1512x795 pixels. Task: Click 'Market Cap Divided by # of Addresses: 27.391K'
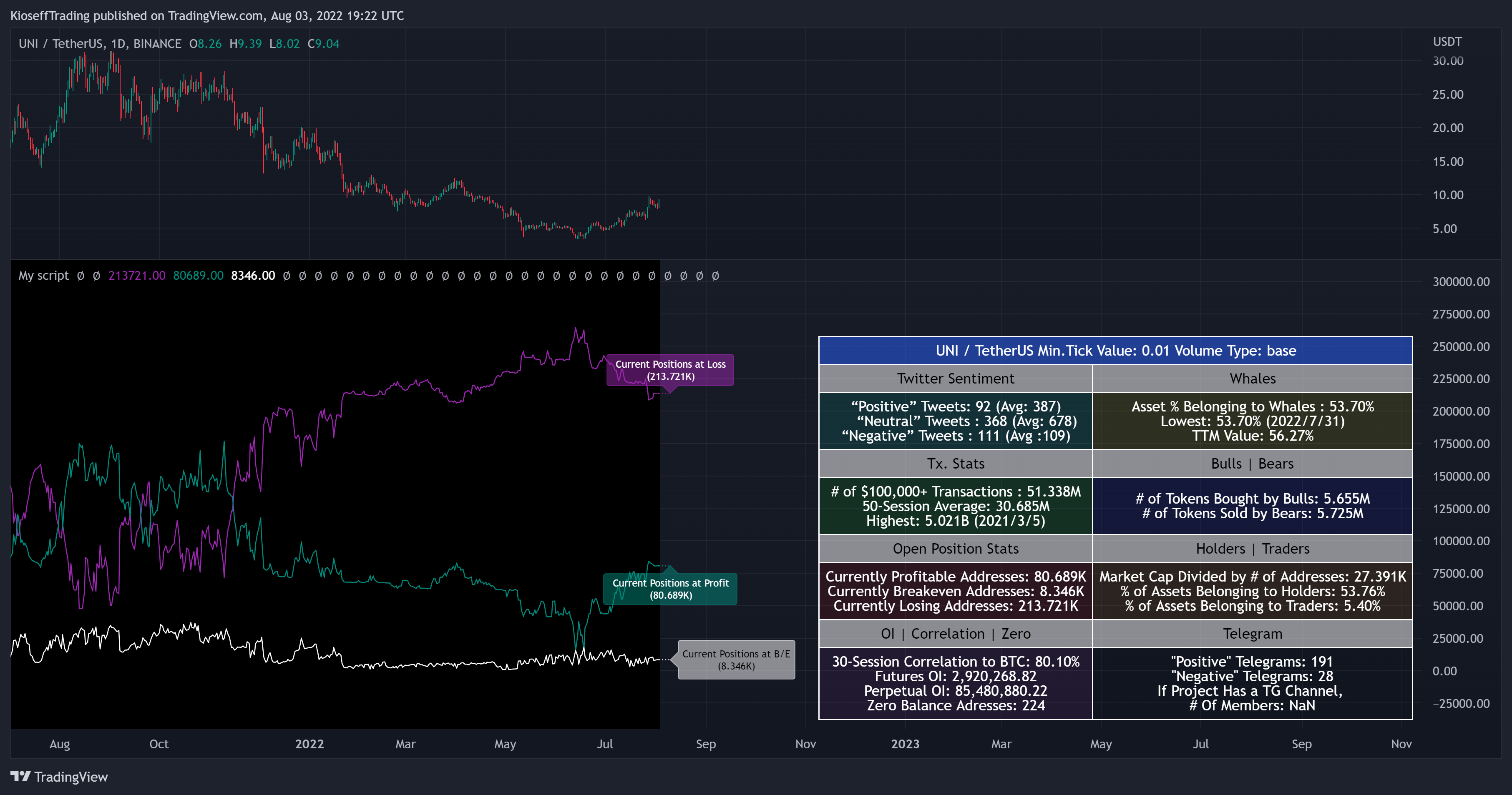[1253, 577]
